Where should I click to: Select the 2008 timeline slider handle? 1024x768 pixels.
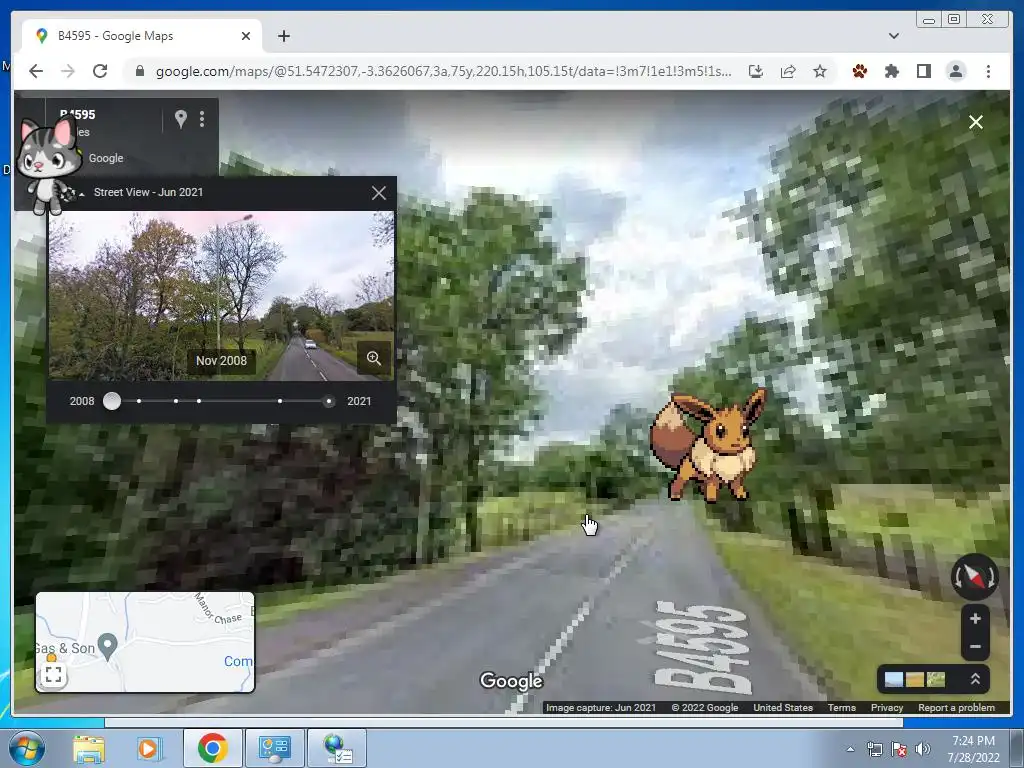point(112,401)
